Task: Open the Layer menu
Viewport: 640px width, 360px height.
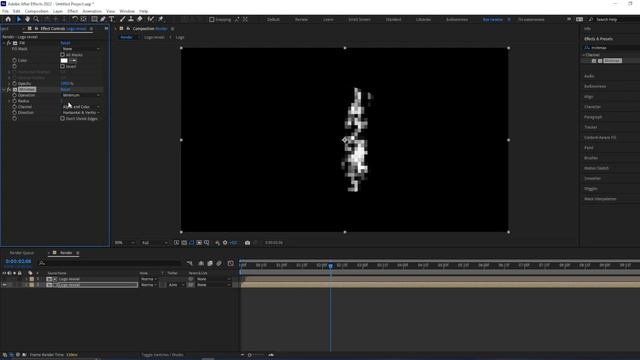Action: click(x=58, y=11)
